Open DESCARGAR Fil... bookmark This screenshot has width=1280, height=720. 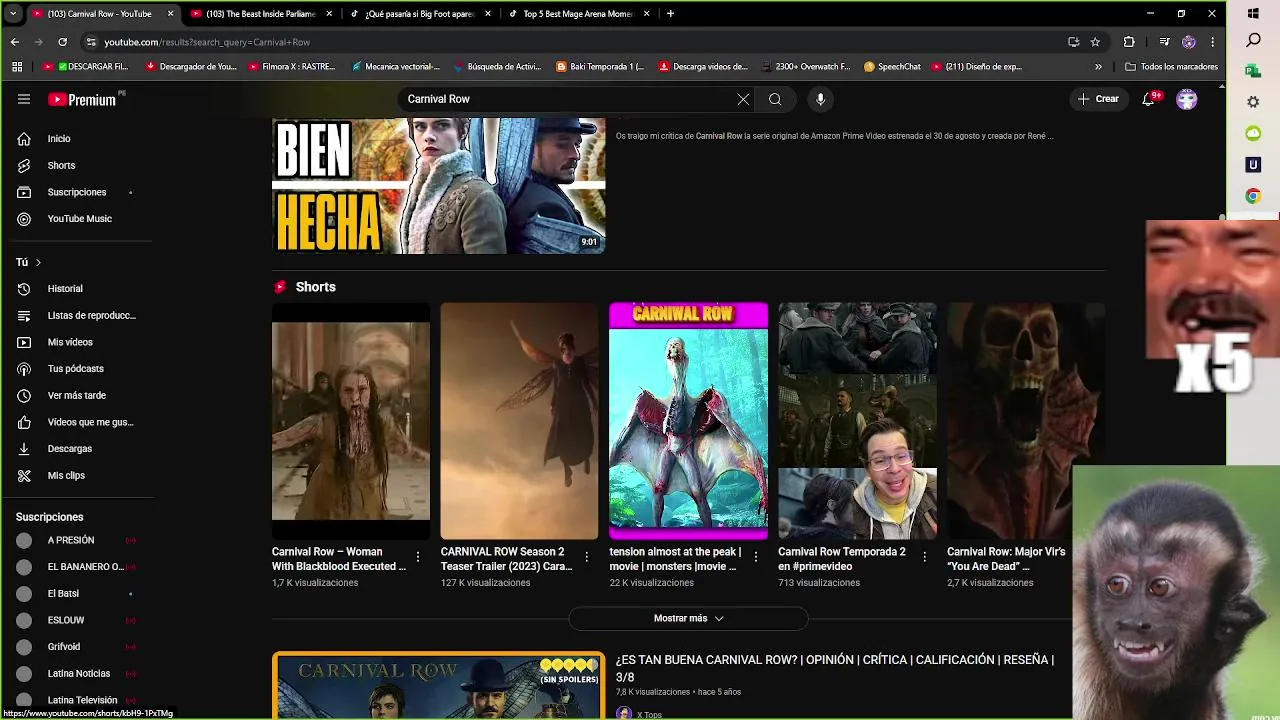click(x=86, y=67)
